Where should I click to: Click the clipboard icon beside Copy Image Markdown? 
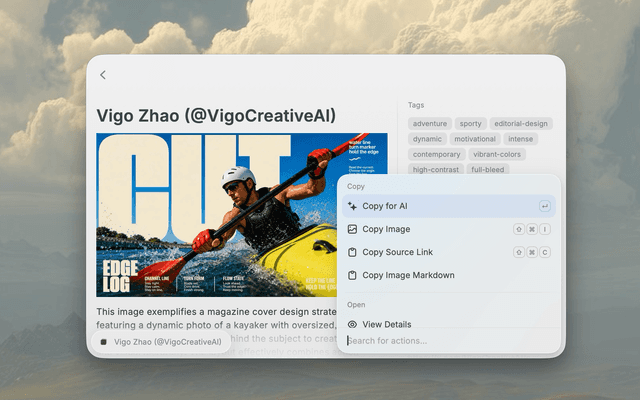pyautogui.click(x=352, y=275)
